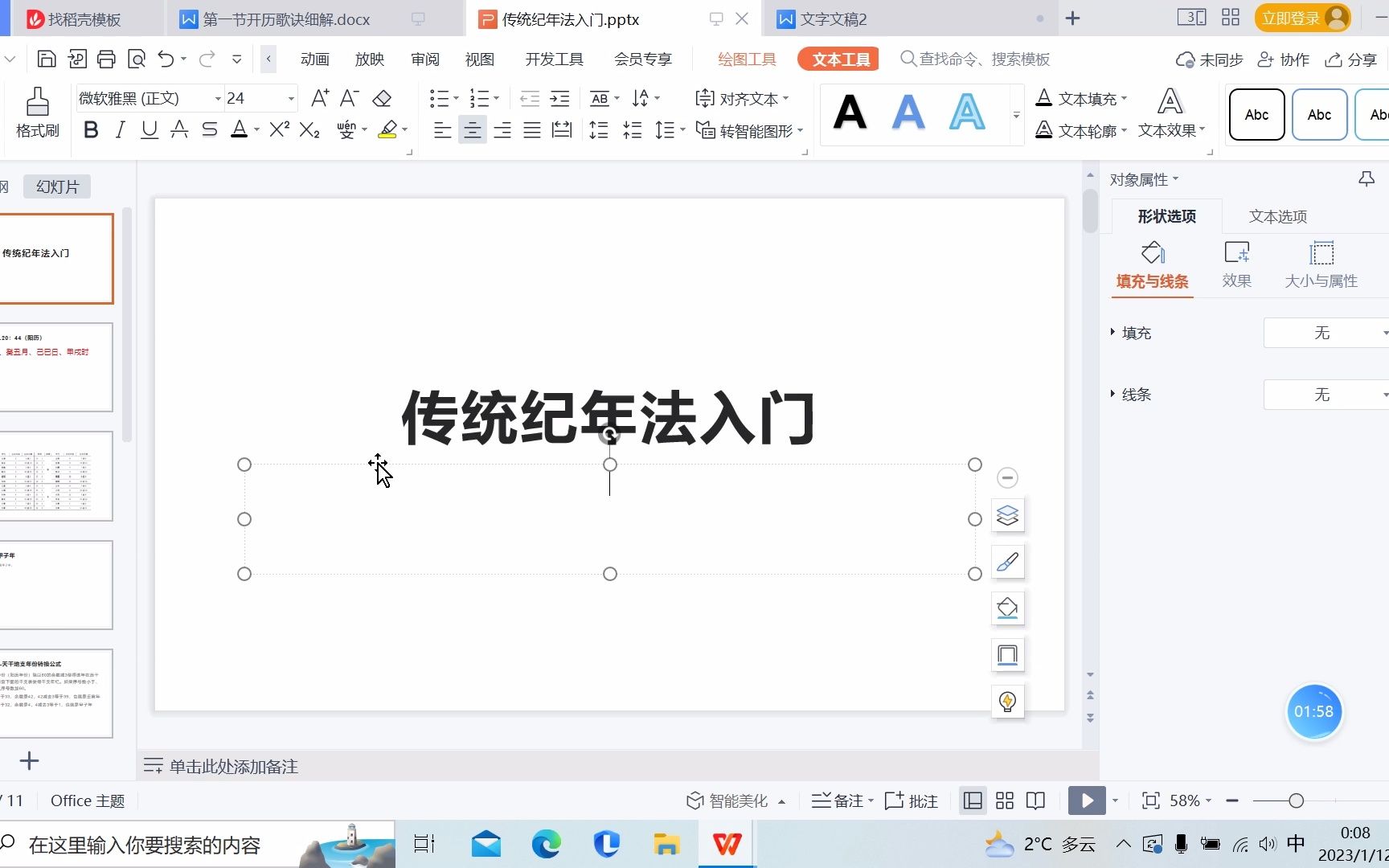Select right text alignment
The width and height of the screenshot is (1389, 868).
coord(502,129)
